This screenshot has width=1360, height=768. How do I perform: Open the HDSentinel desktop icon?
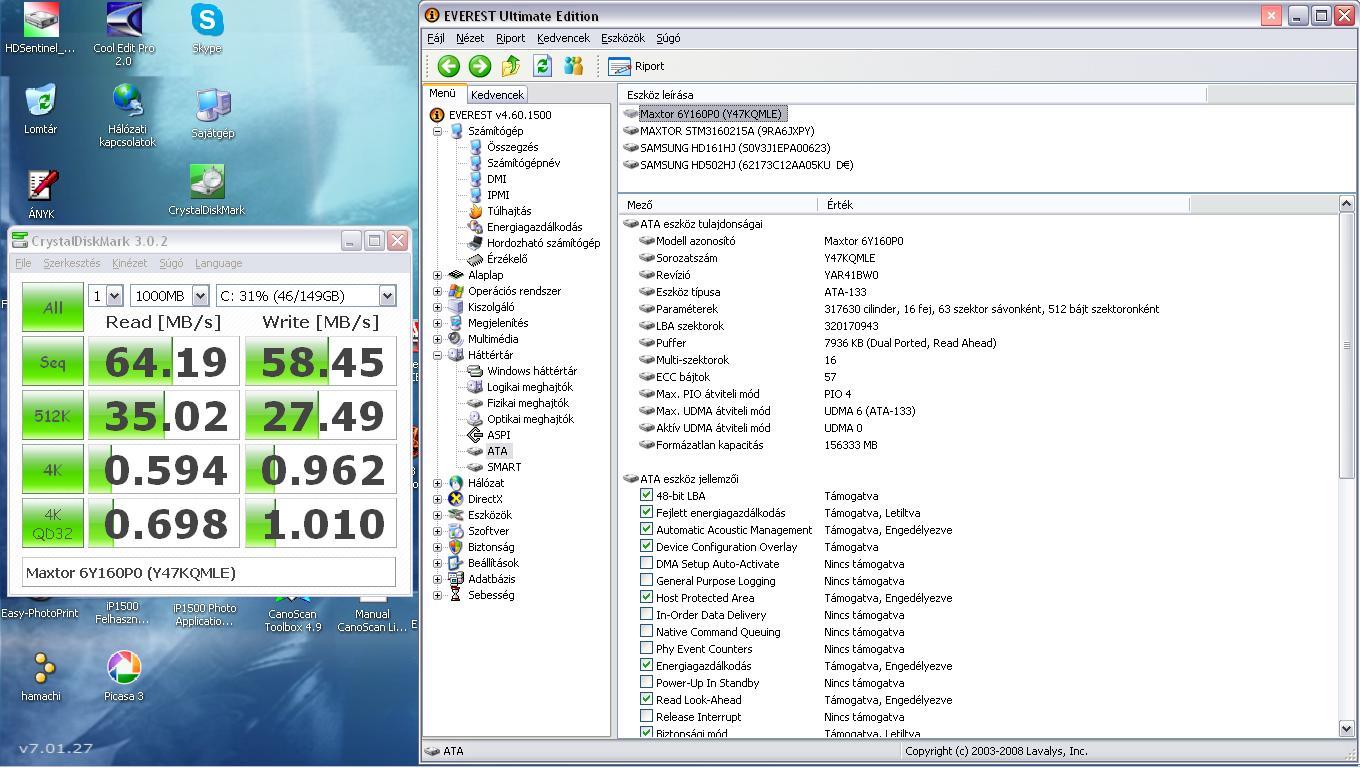40,28
